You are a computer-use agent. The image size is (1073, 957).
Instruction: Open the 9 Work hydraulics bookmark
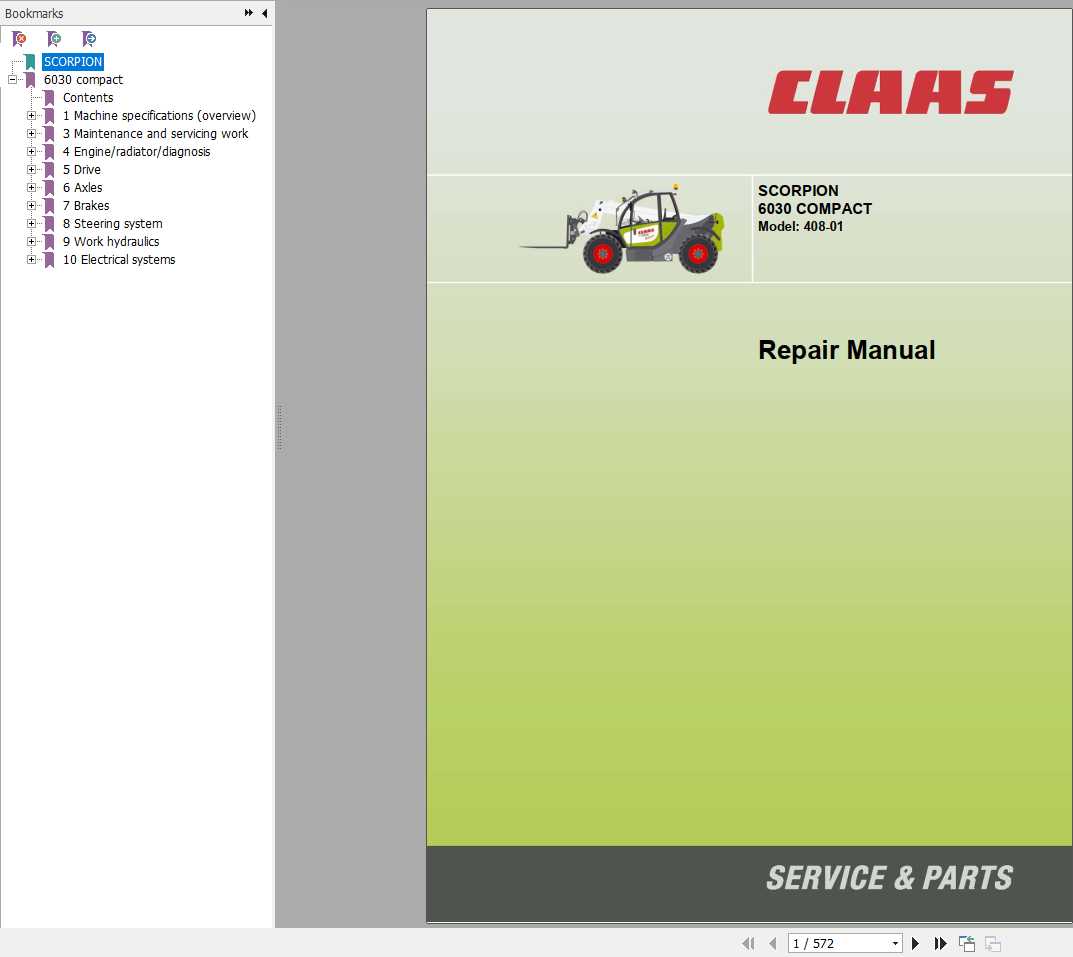tap(111, 242)
